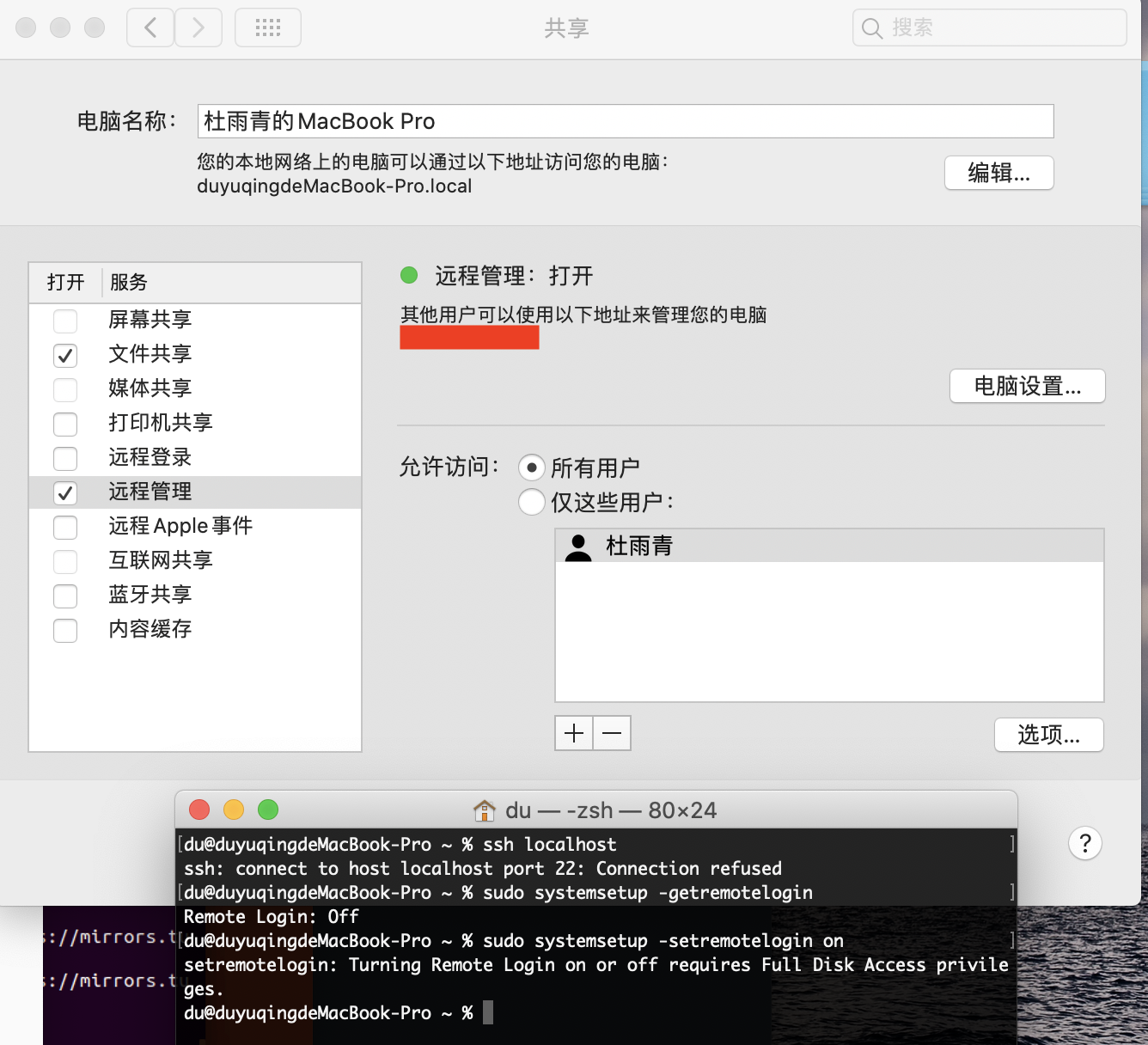Click the 远程管理：打开 status text
Screen dimensions: 1148x1045
514,276
